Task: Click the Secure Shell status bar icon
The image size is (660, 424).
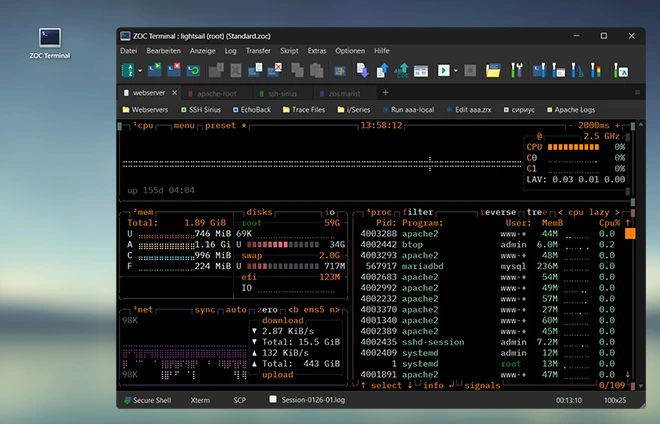Action: (x=127, y=400)
